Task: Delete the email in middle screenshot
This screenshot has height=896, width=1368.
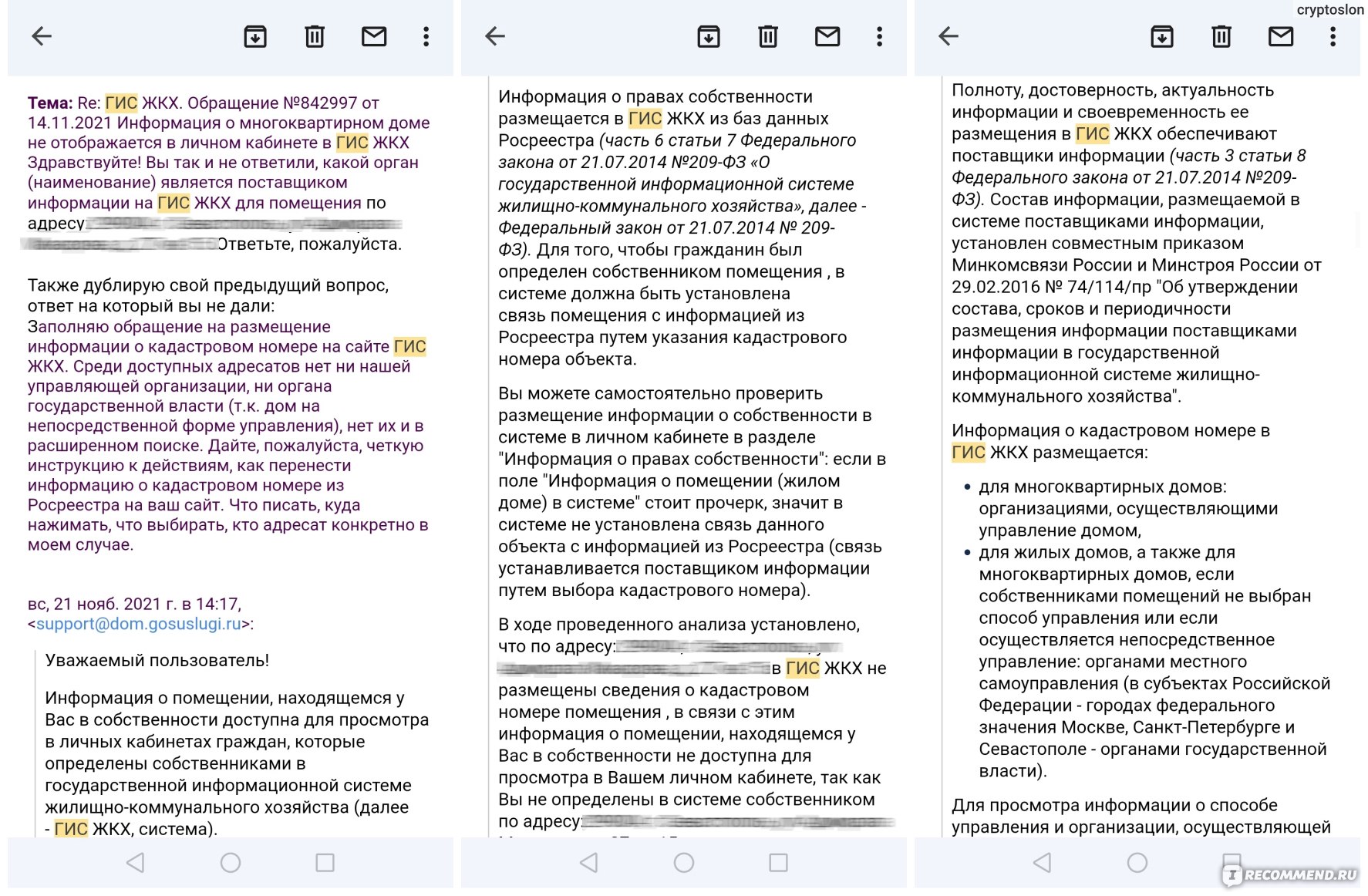Action: 768,36
